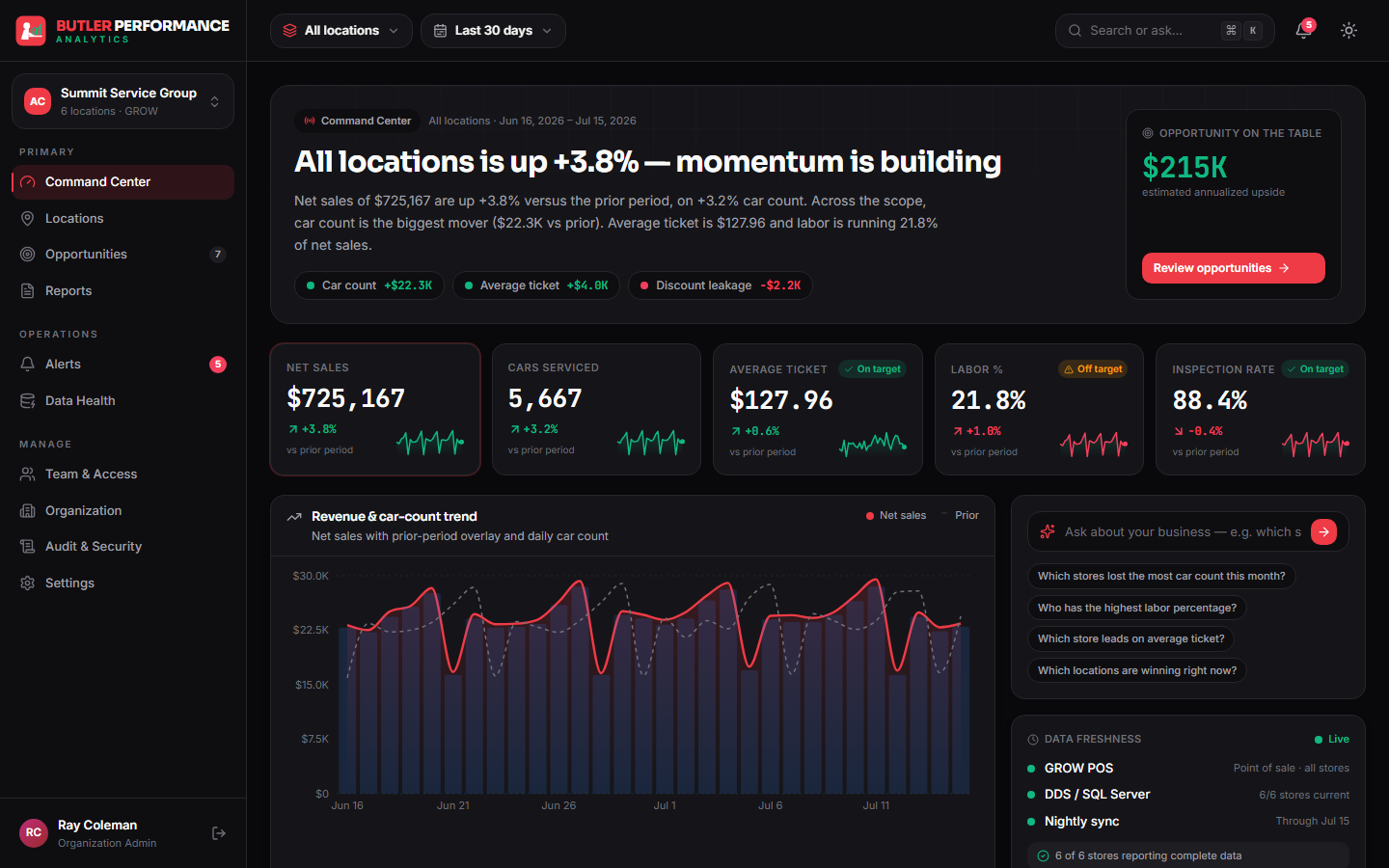Click the RC user avatar

click(x=34, y=833)
